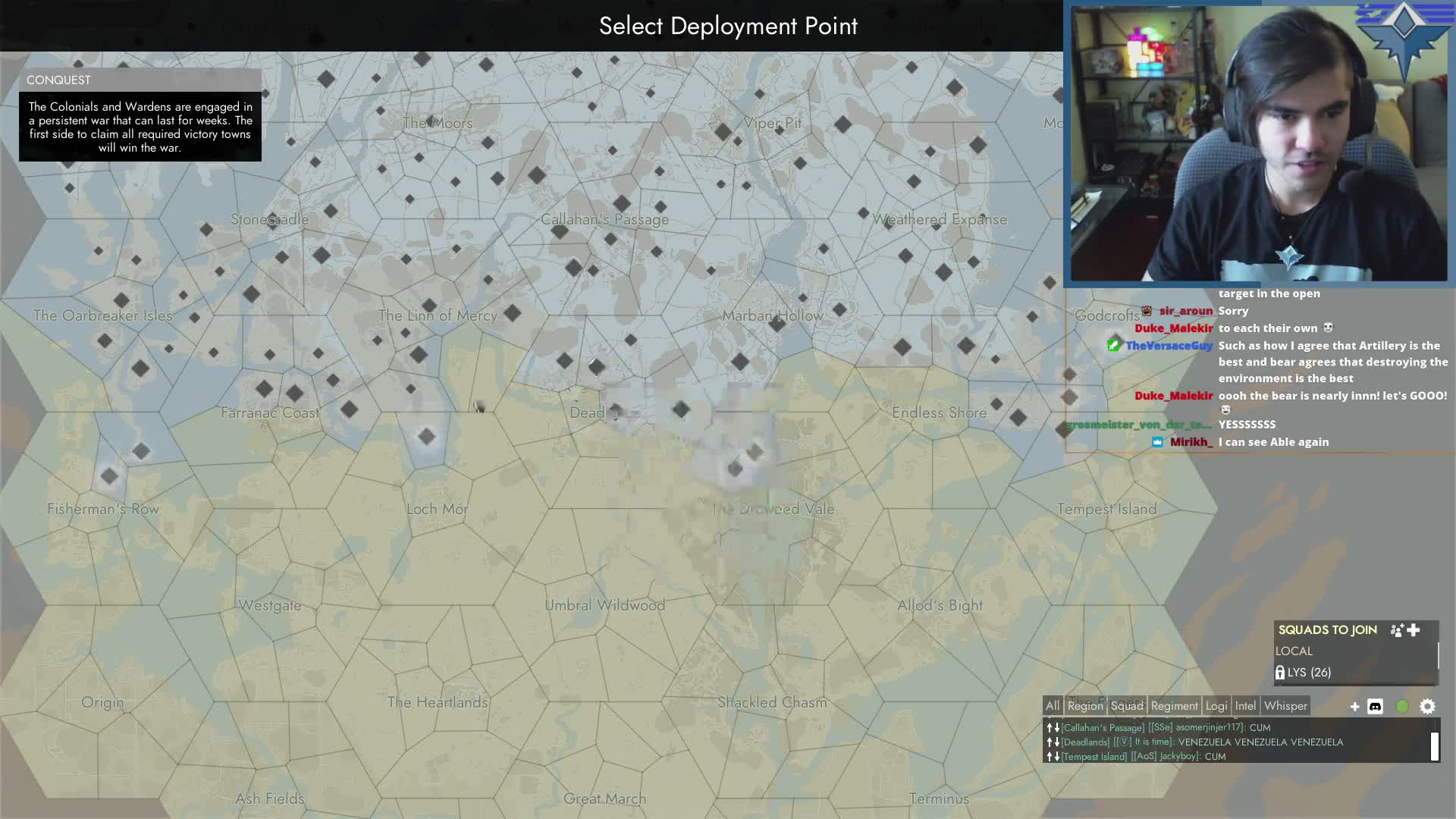Image resolution: width=1456 pixels, height=819 pixels.
Task: Select Endless Shore region label
Action: tap(940, 413)
